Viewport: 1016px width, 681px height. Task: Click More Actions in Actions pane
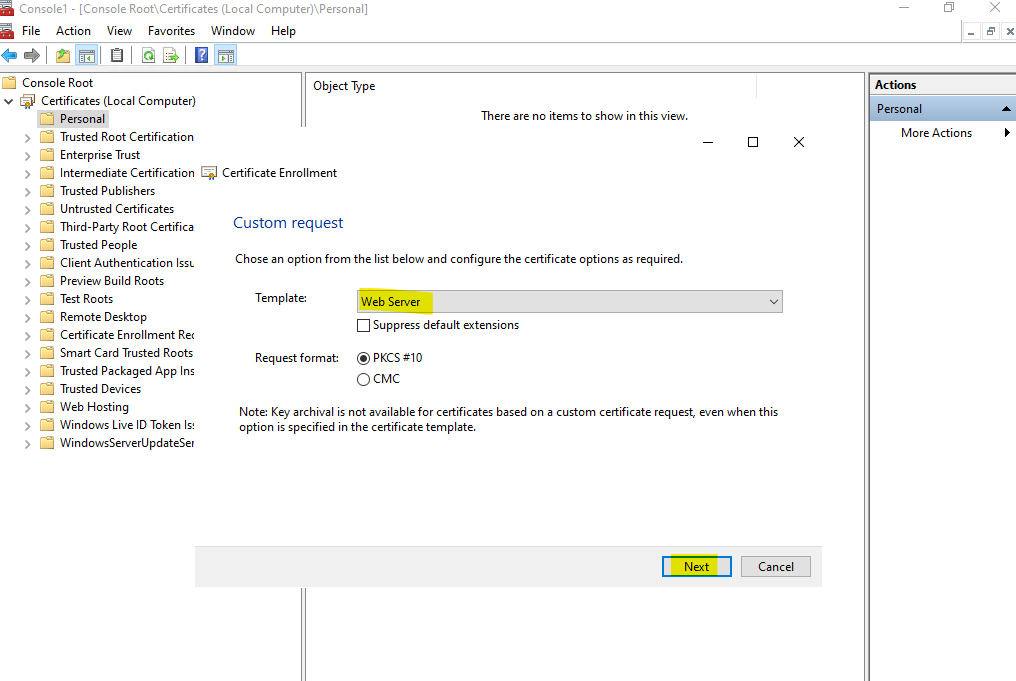tap(936, 133)
